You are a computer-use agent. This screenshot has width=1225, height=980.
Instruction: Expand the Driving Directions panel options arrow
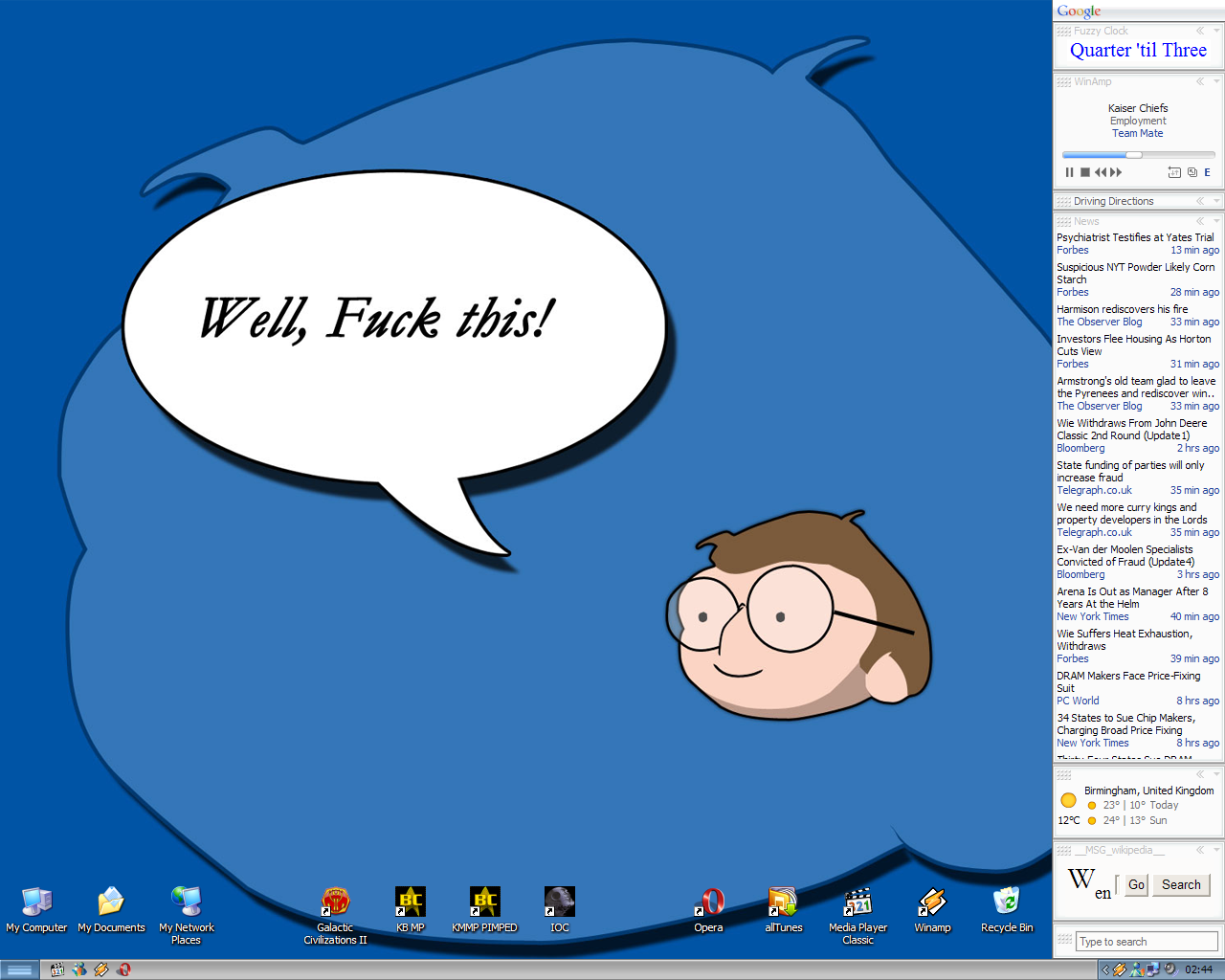pyautogui.click(x=1216, y=201)
